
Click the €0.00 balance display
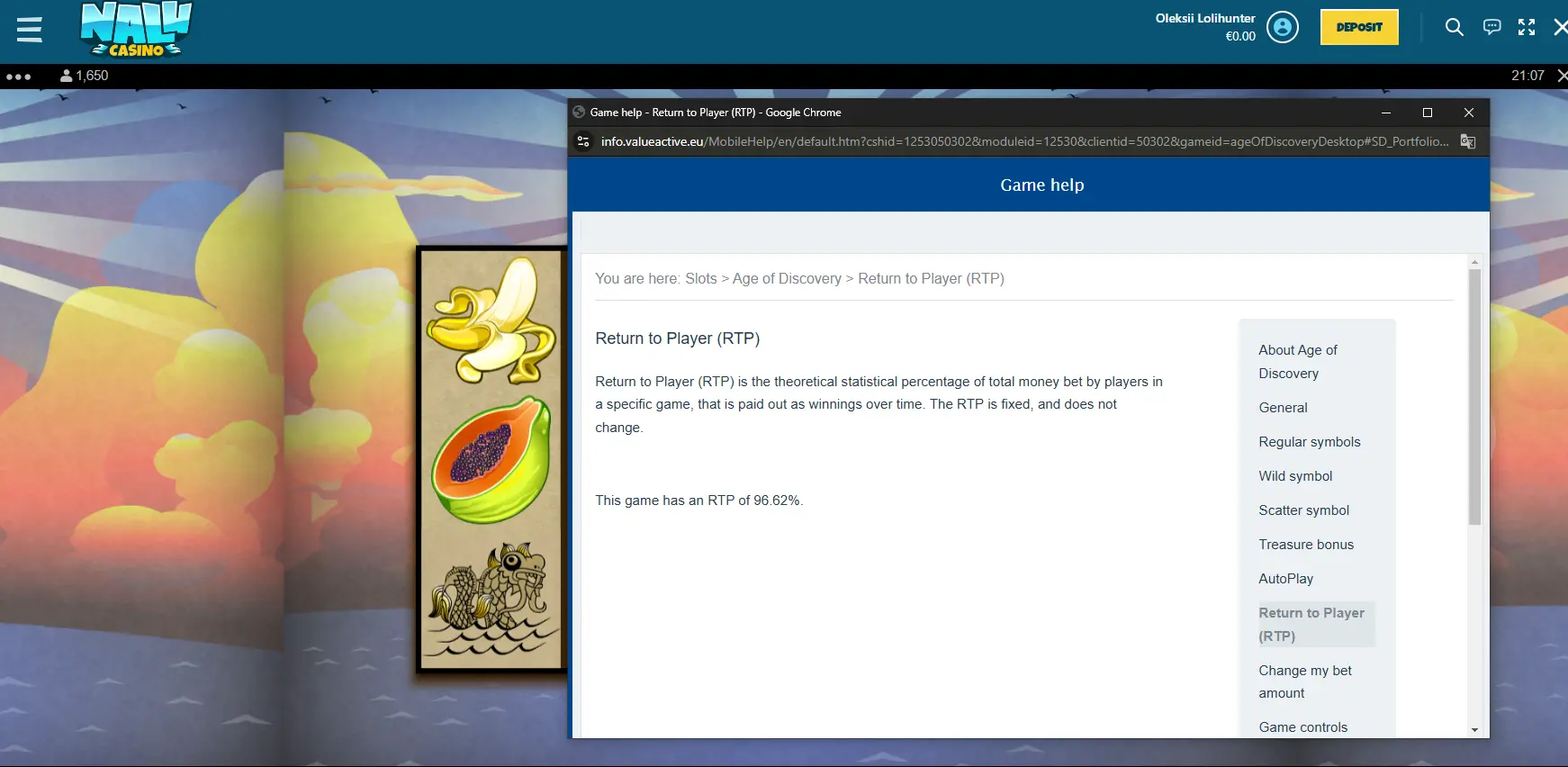tap(1240, 37)
